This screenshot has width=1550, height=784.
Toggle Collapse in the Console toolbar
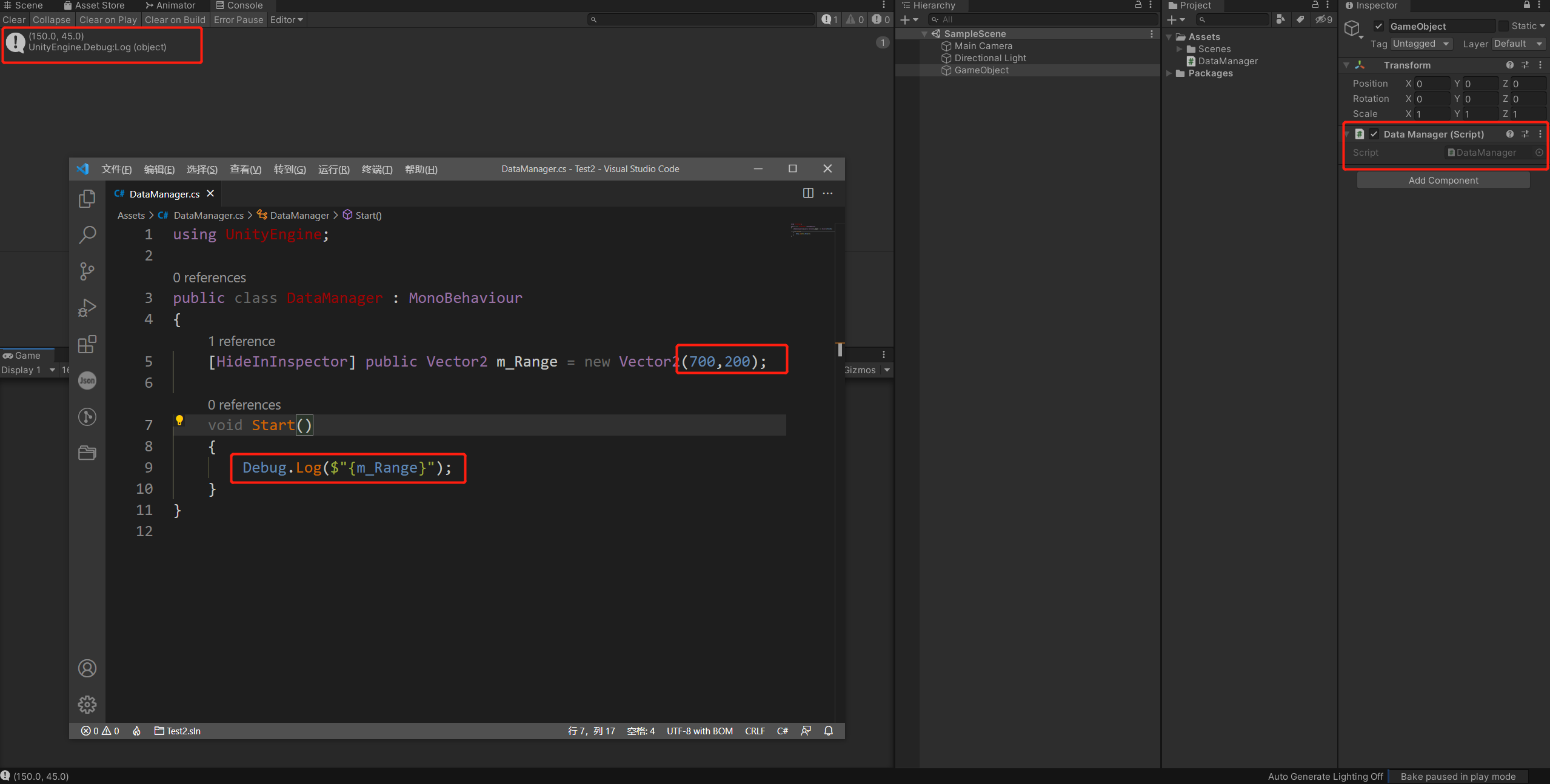coord(52,19)
